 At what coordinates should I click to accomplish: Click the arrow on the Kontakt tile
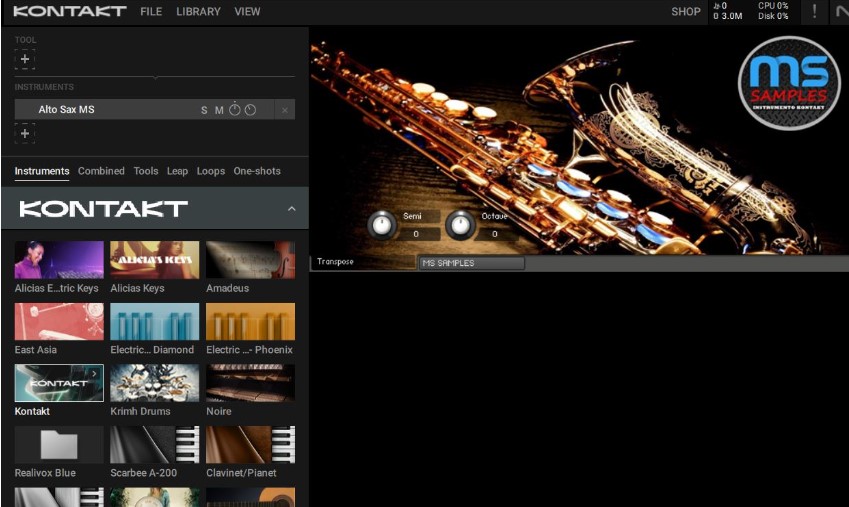click(x=94, y=373)
